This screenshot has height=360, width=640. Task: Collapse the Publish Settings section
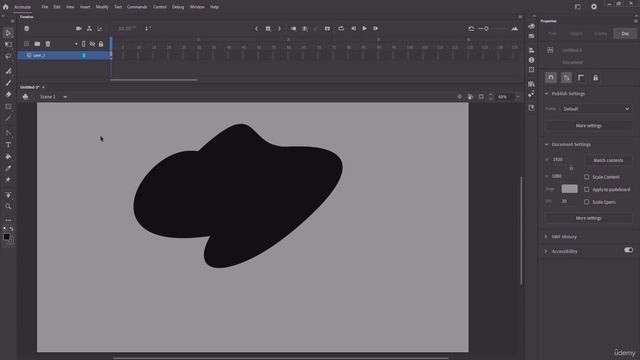click(x=547, y=93)
